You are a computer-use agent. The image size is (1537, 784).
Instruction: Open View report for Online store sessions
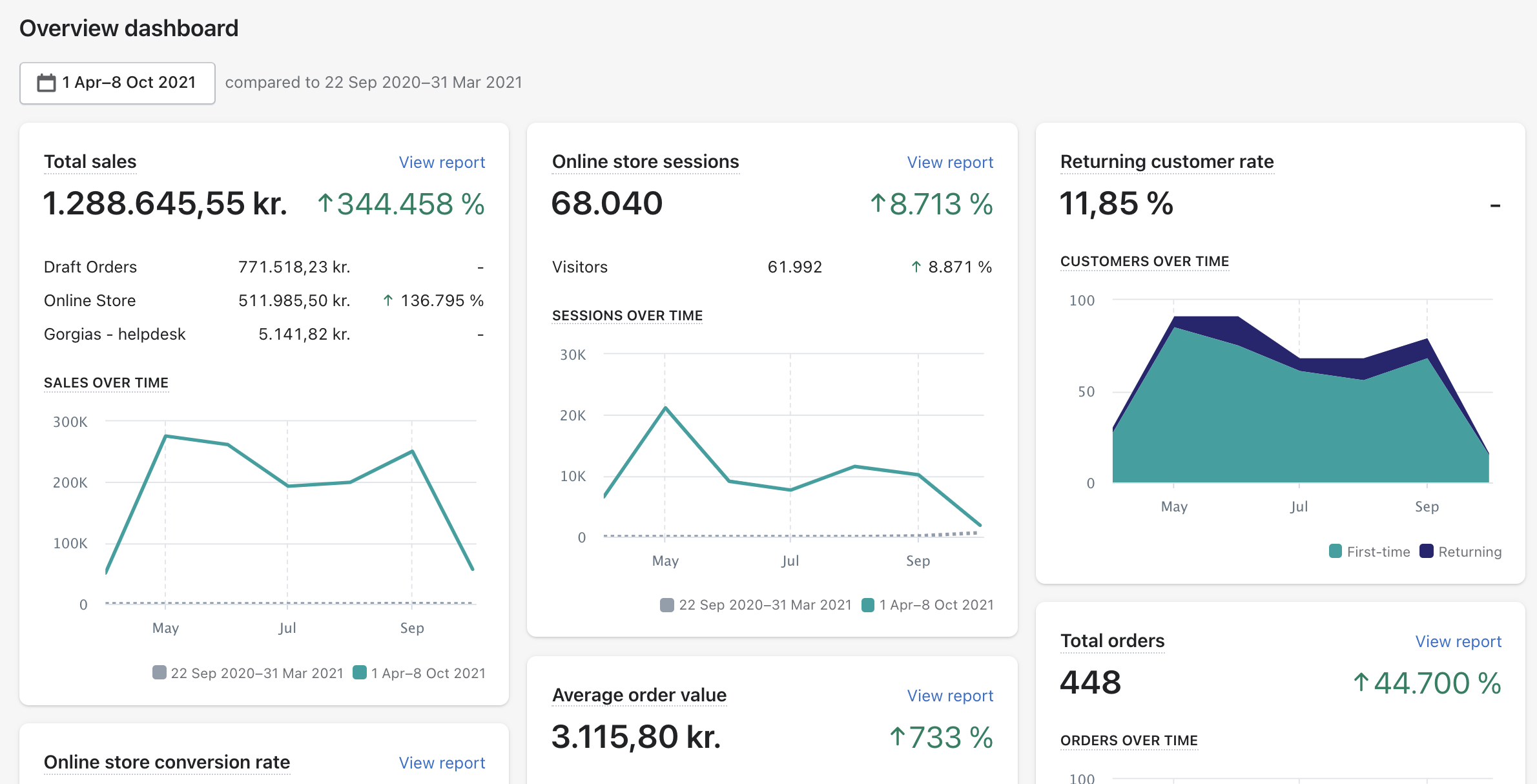[x=950, y=162]
